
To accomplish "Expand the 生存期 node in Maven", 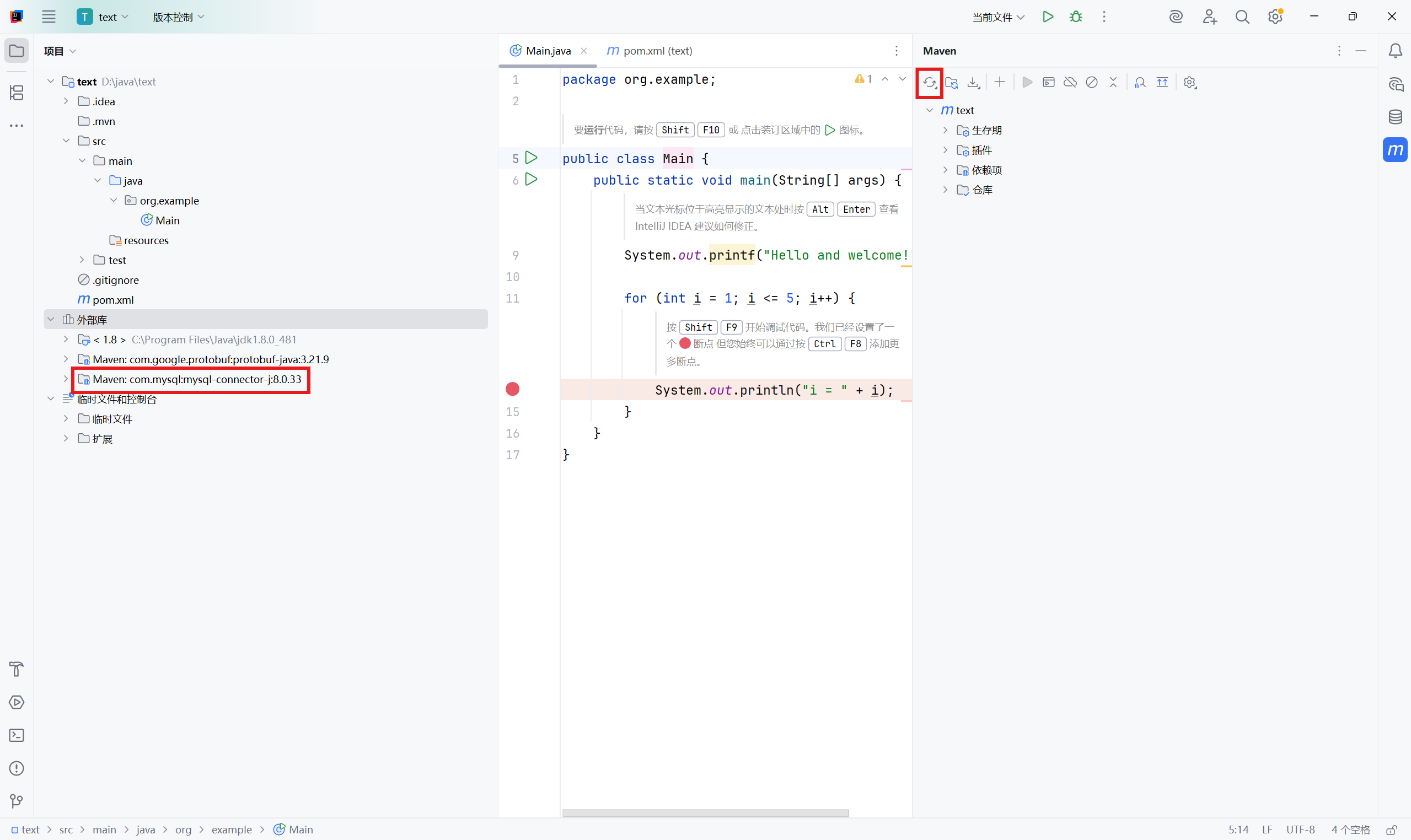I will (945, 130).
